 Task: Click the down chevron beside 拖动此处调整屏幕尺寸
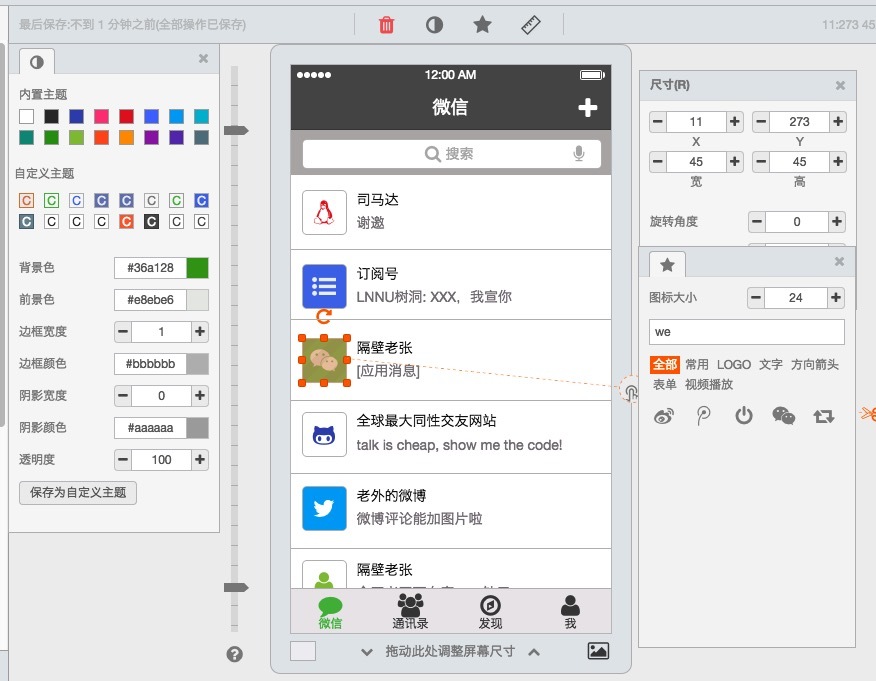coord(366,652)
